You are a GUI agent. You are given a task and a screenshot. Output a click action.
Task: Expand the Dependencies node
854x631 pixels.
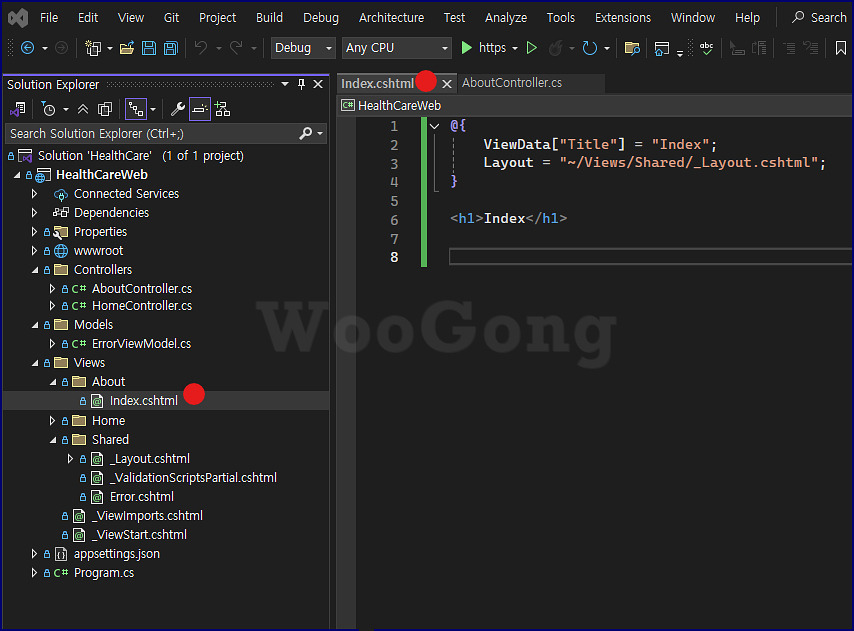[x=34, y=213]
